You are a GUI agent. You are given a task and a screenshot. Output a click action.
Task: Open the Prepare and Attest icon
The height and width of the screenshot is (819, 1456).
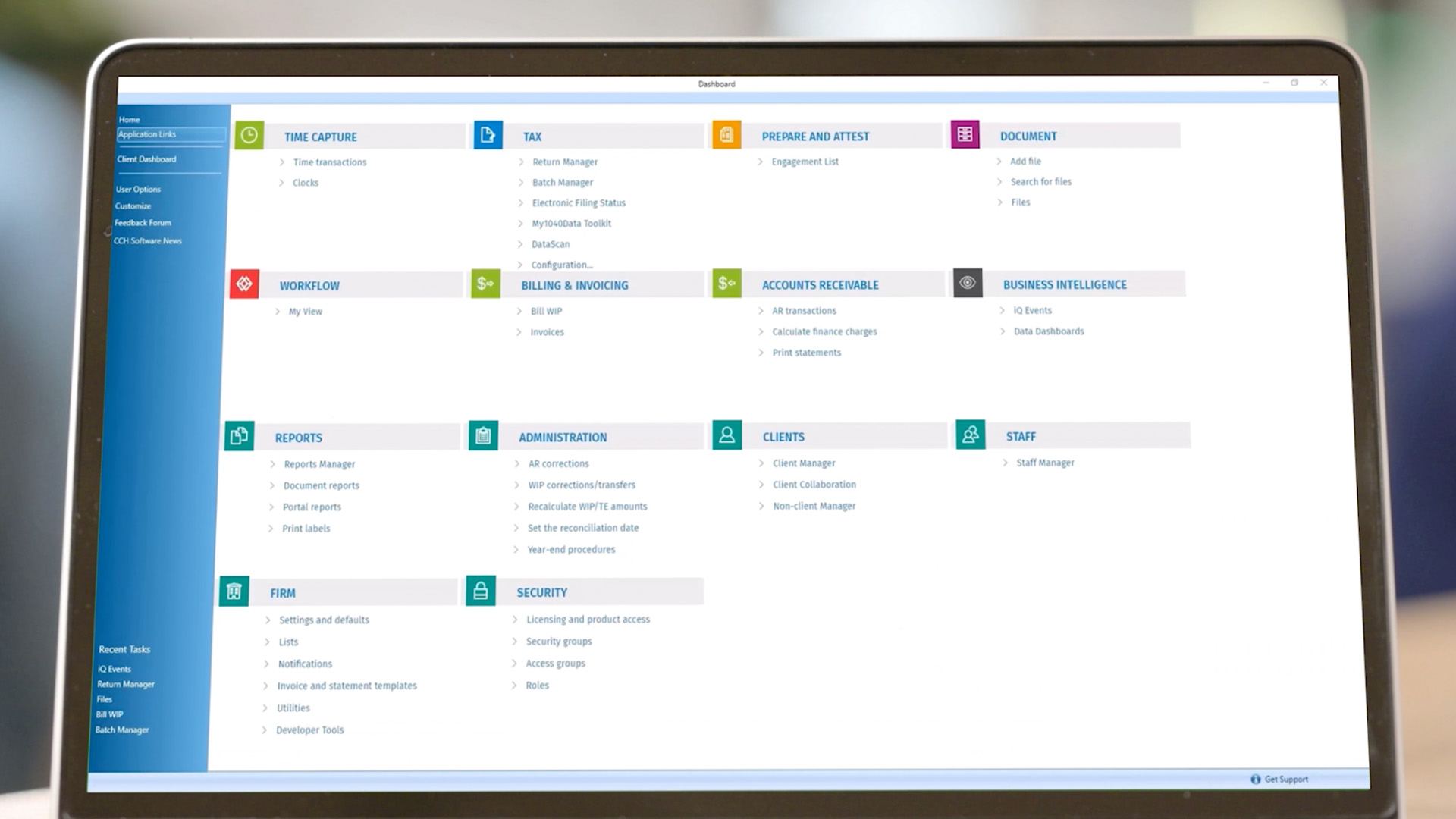[726, 134]
